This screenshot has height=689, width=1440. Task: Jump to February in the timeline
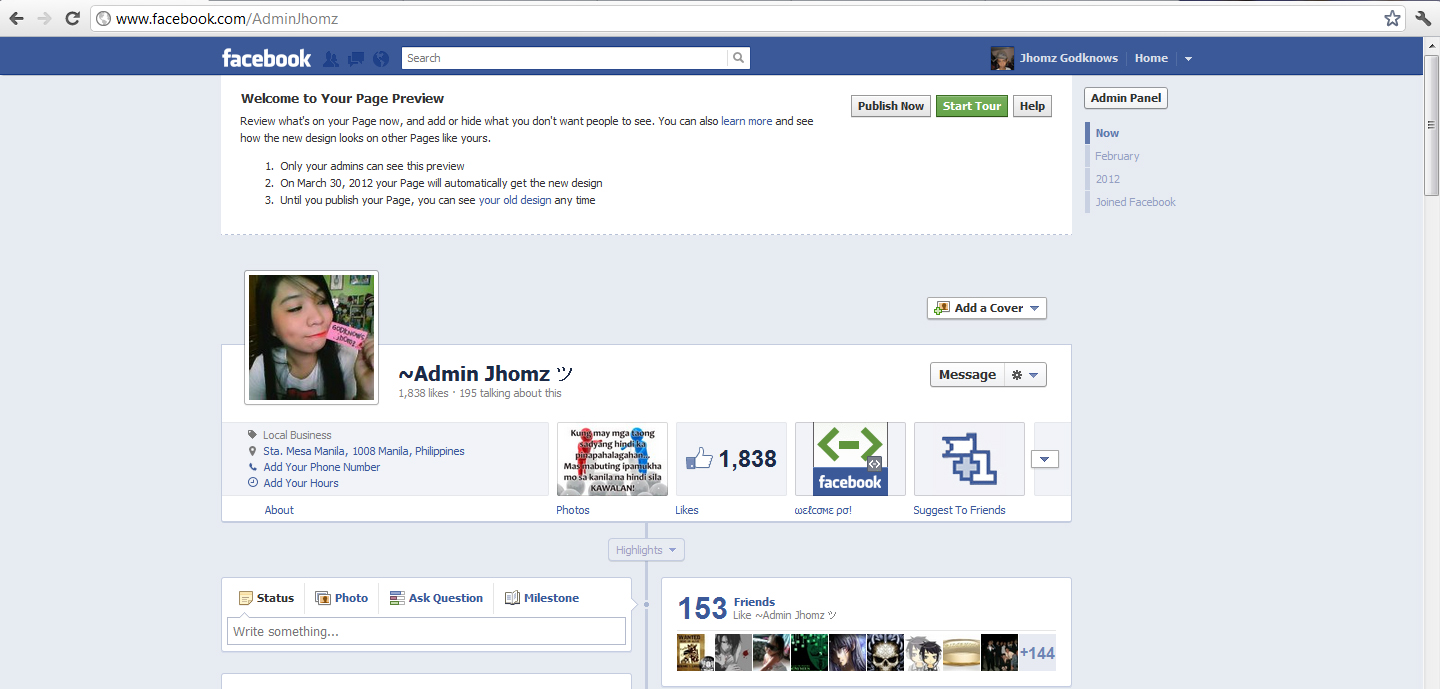pyautogui.click(x=1117, y=156)
